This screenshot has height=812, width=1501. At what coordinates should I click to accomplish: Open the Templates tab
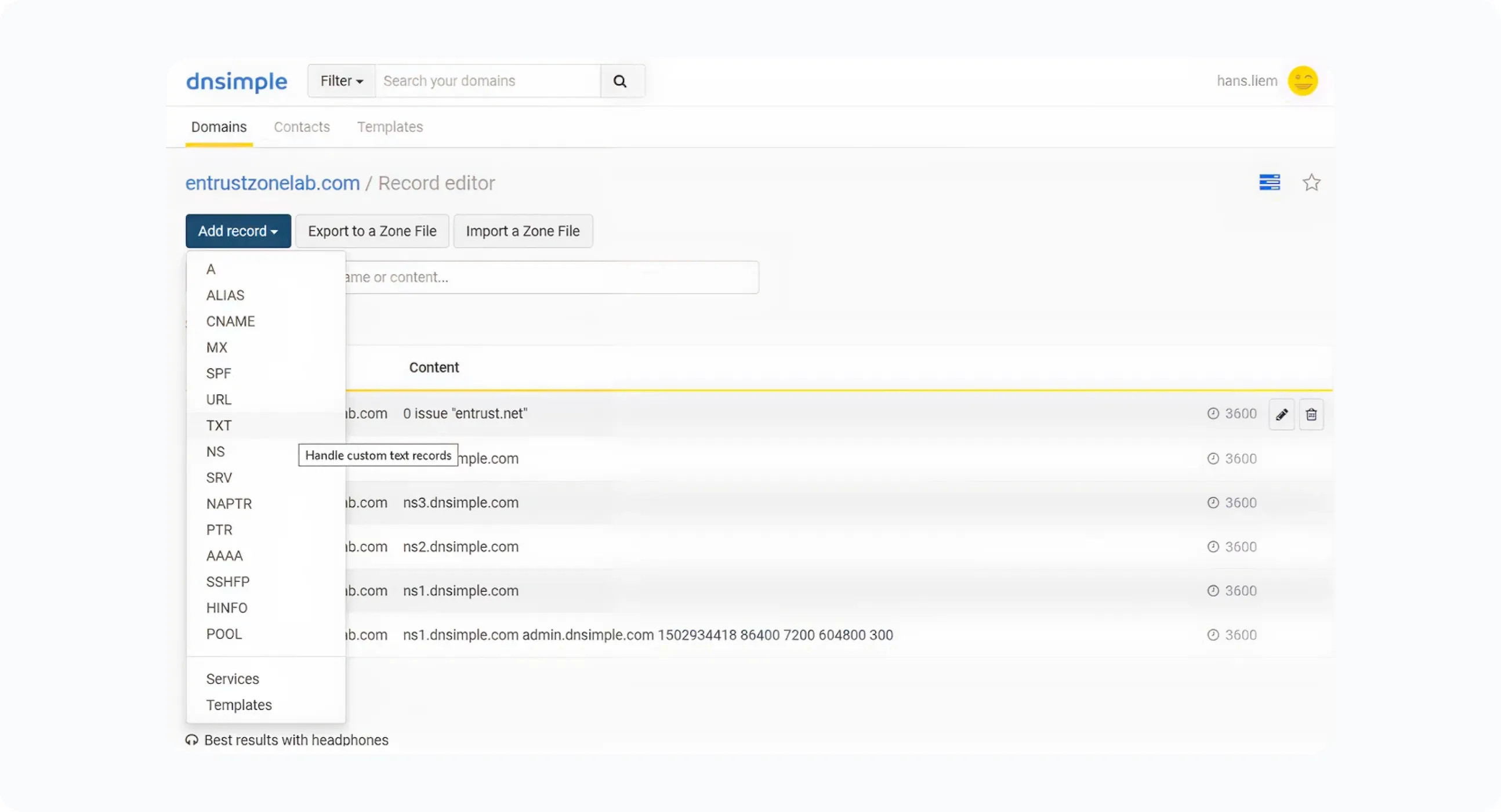[x=390, y=127]
